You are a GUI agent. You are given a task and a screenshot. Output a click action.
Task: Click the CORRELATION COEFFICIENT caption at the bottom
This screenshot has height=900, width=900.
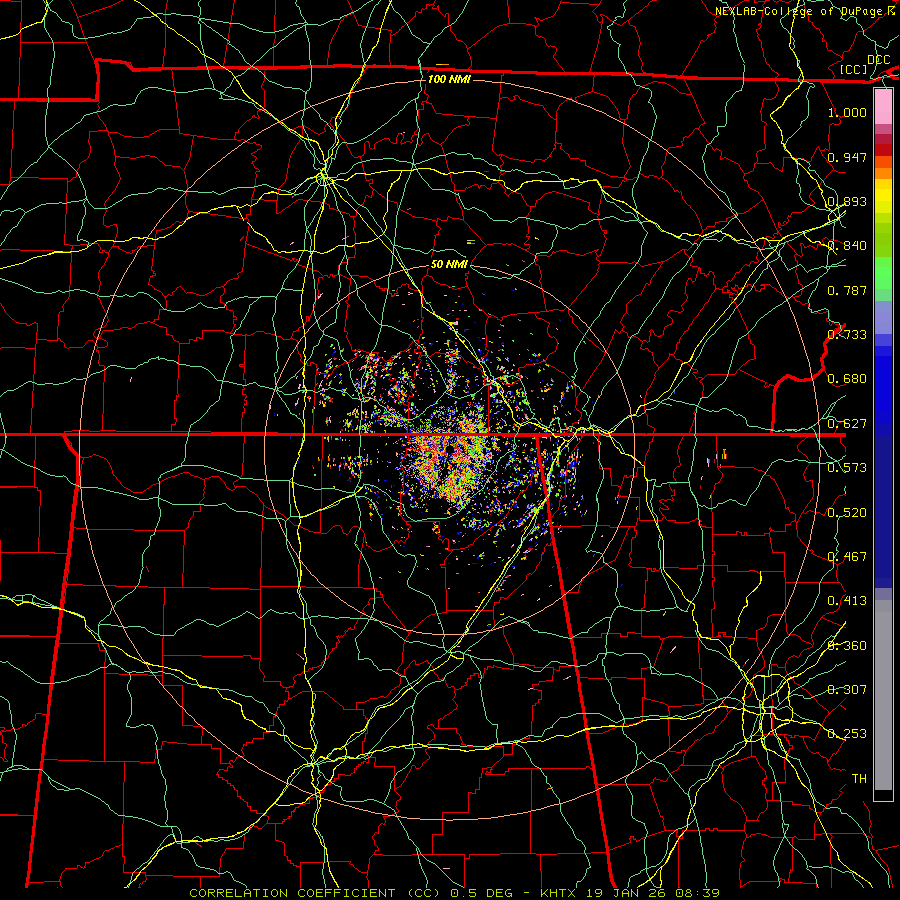(x=454, y=893)
